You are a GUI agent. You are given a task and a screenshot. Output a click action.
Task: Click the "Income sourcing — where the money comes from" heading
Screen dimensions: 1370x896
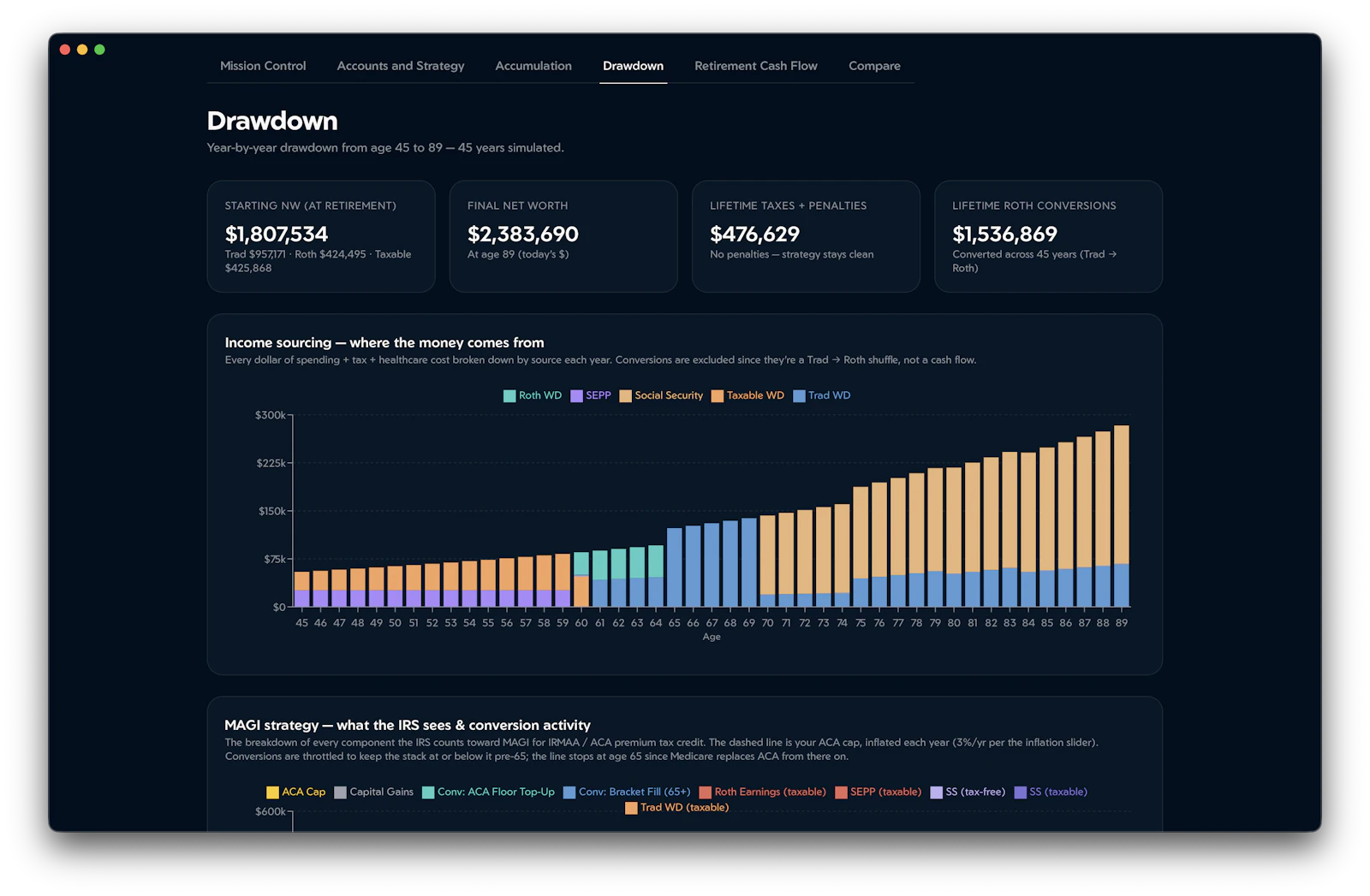coord(384,342)
